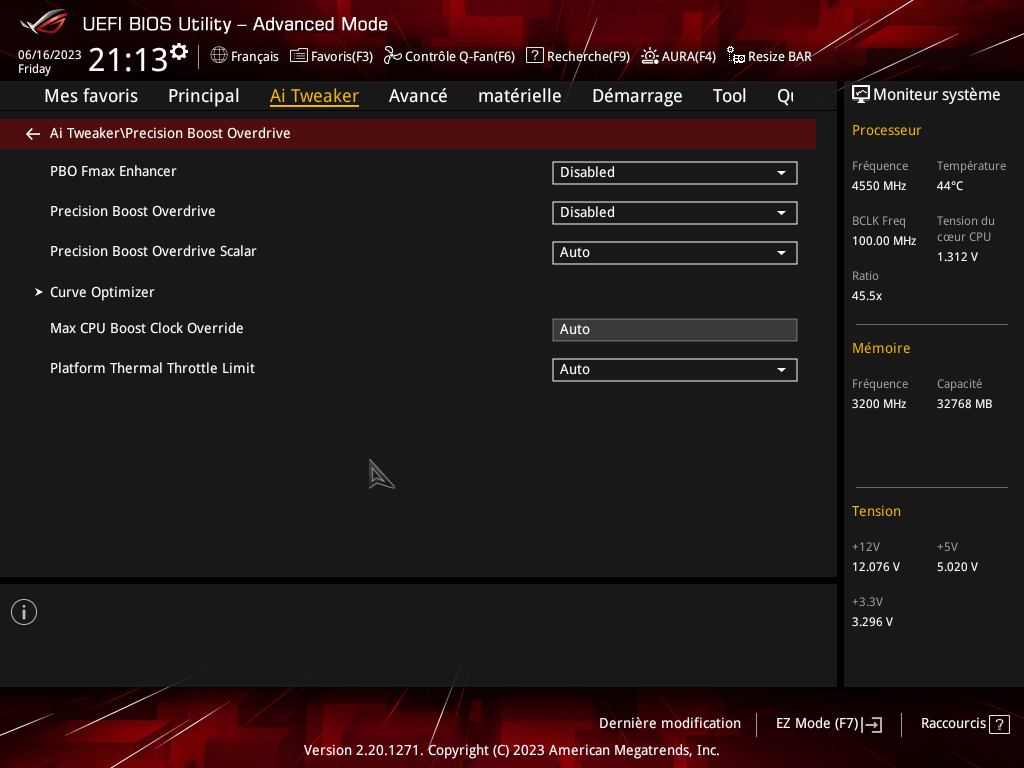Click the globe language icon for Français
This screenshot has height=768, width=1024.
pyautogui.click(x=219, y=56)
